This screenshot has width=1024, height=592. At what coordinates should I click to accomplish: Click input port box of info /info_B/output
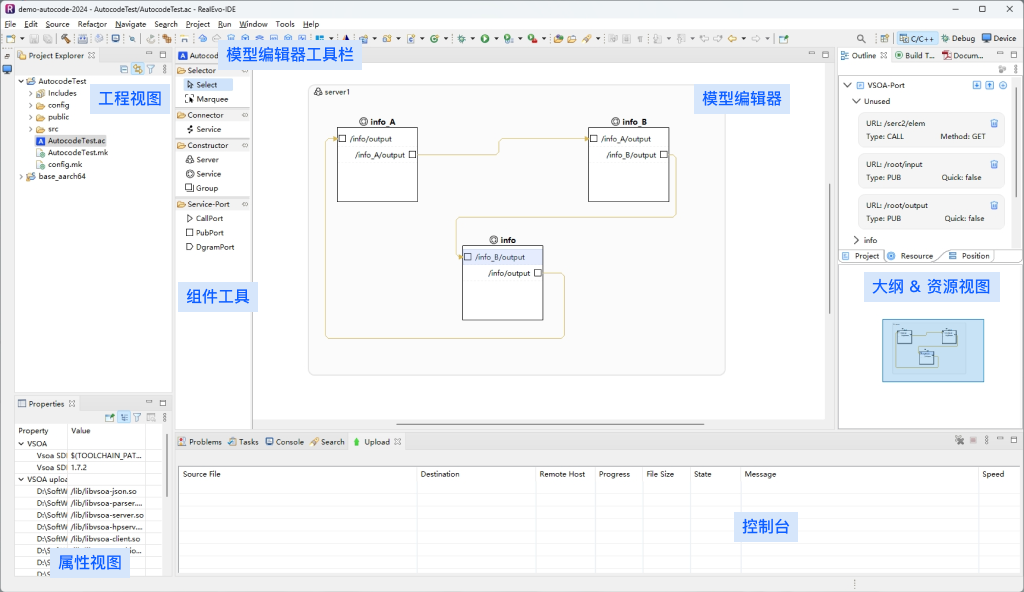pos(468,257)
